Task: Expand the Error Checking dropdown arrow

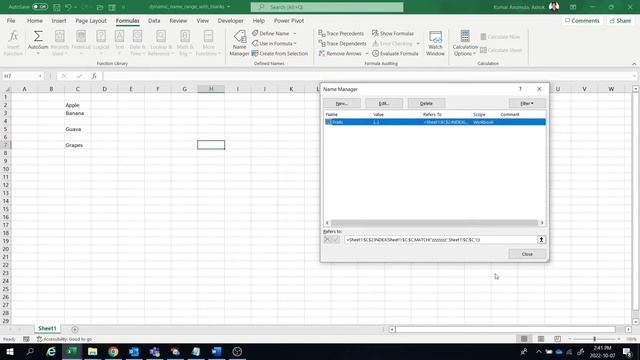Action: tap(418, 43)
